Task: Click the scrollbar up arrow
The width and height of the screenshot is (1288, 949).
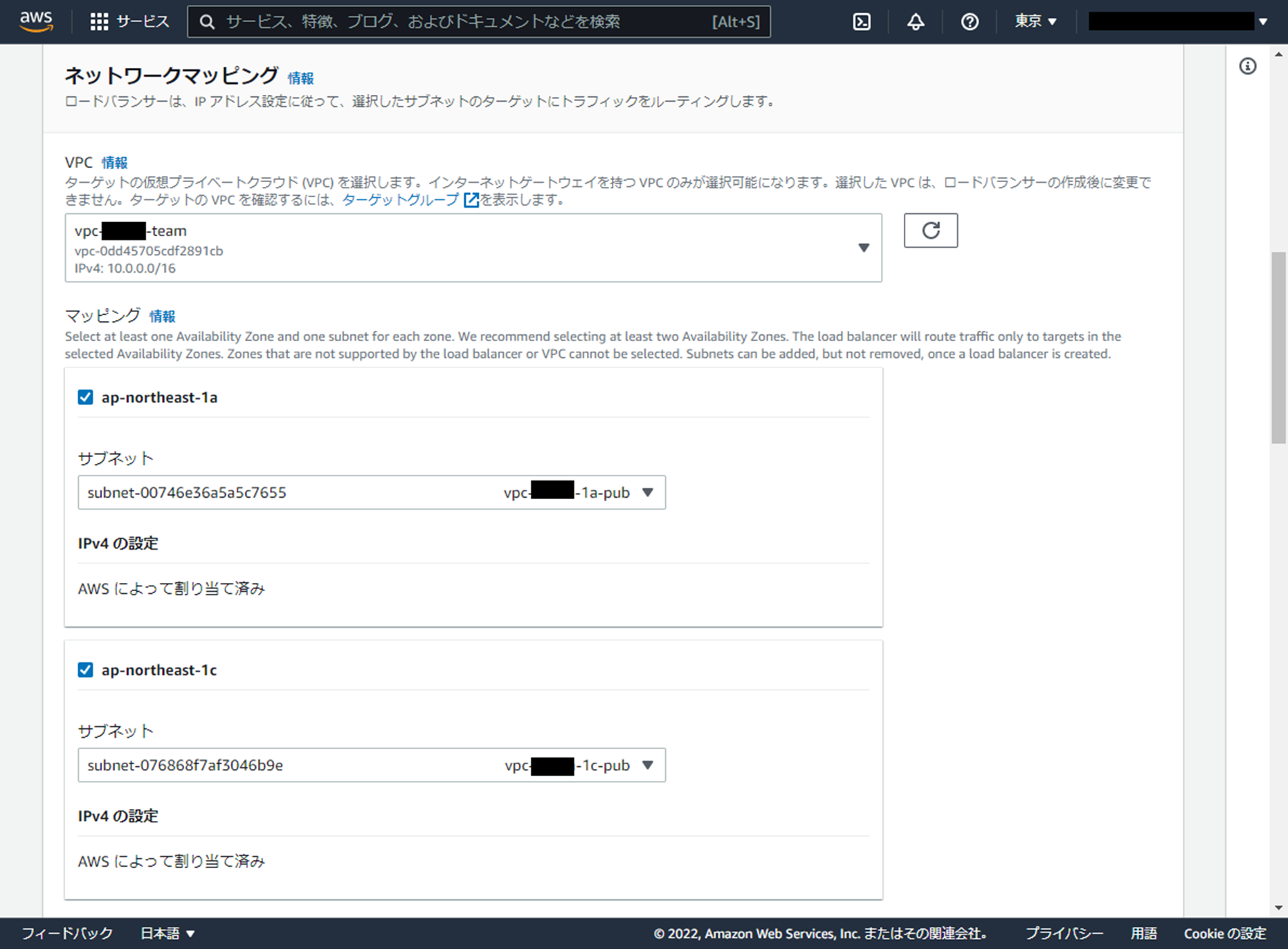Action: (1278, 55)
